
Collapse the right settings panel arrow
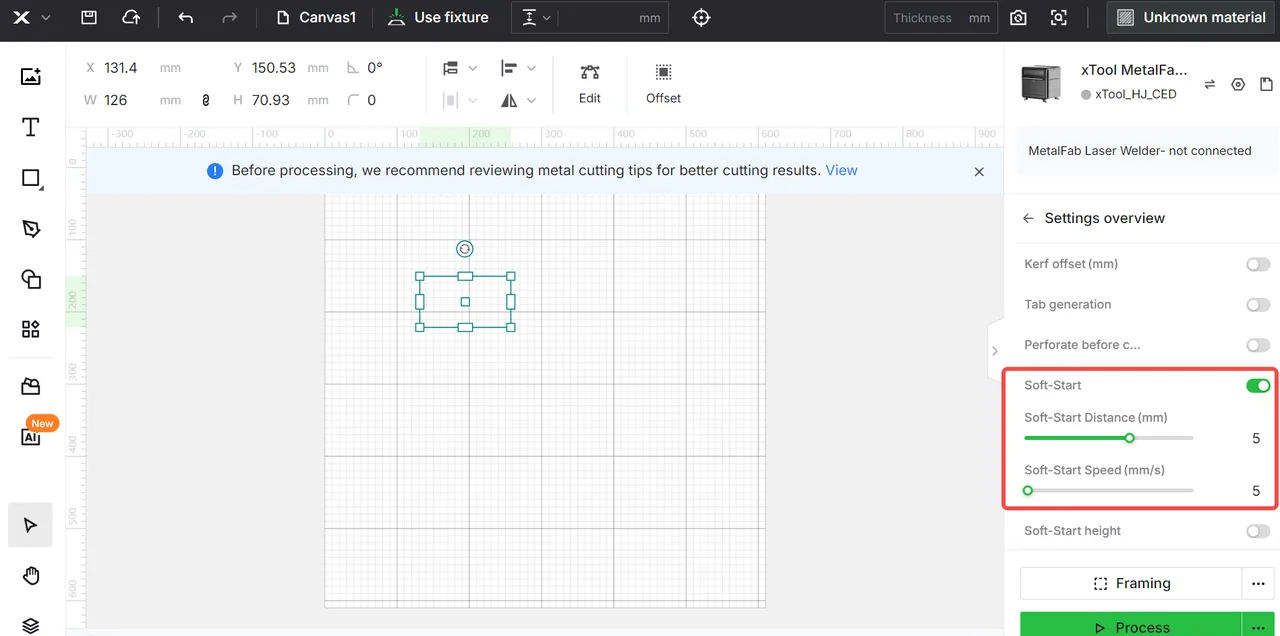[994, 351]
